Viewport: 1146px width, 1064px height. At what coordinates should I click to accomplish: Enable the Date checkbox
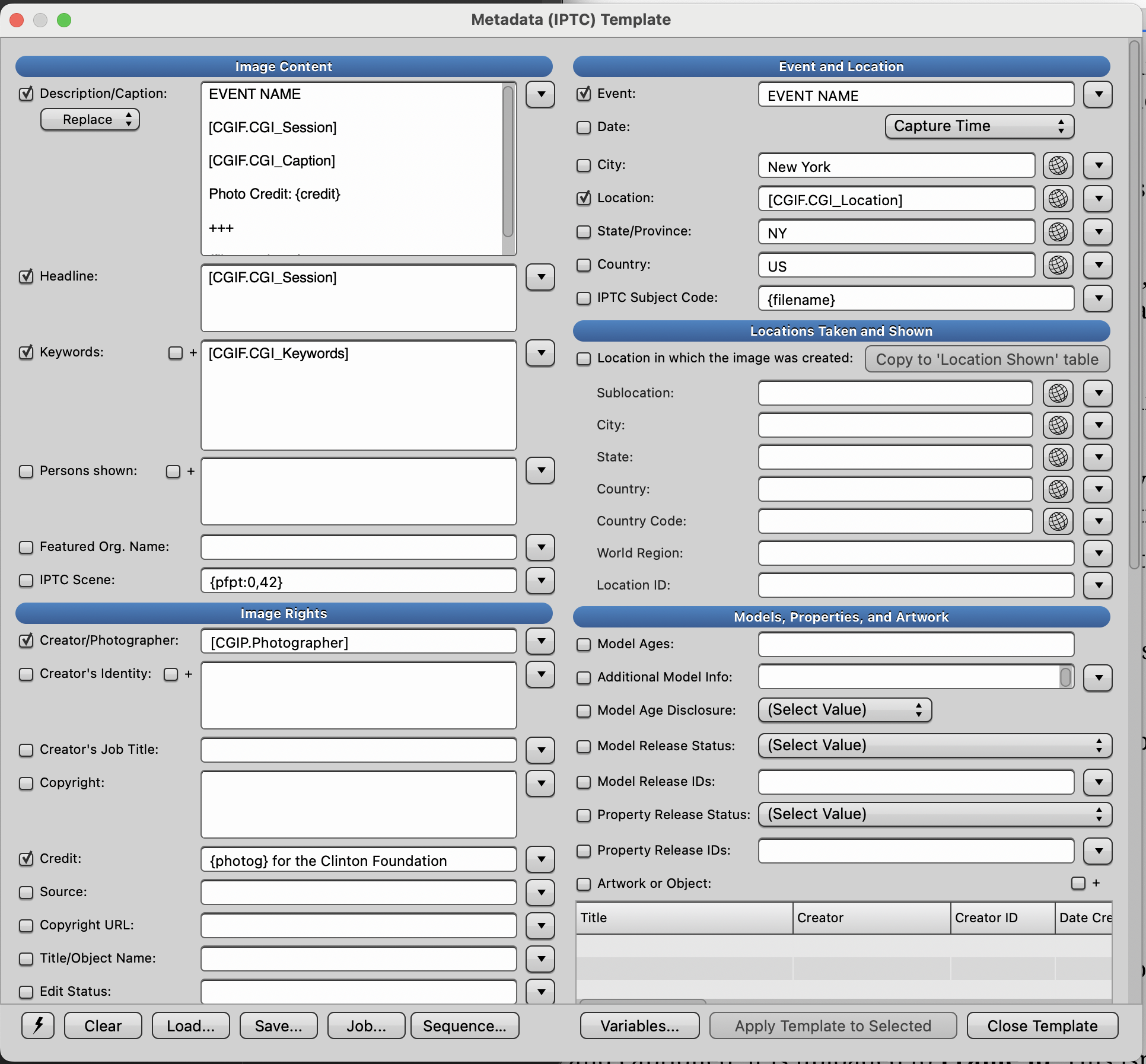click(x=584, y=128)
